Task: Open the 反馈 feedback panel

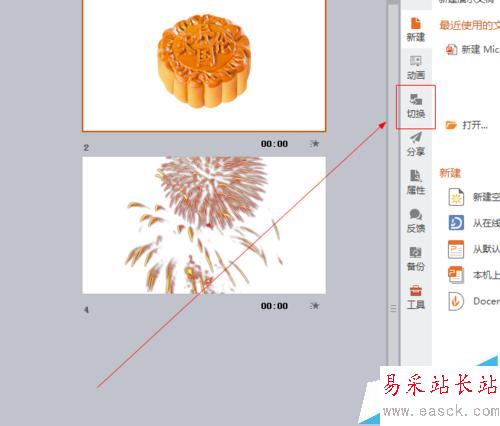Action: coord(416,221)
